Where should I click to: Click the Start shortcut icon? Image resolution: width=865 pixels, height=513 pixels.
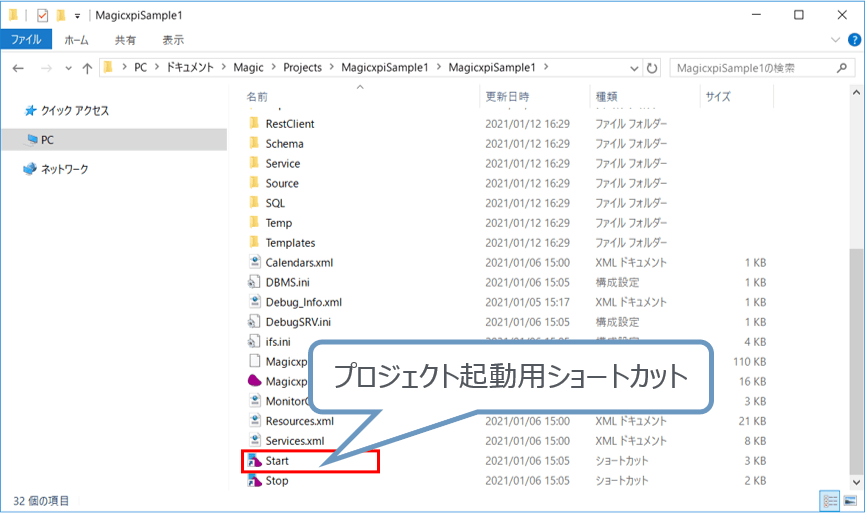[254, 461]
